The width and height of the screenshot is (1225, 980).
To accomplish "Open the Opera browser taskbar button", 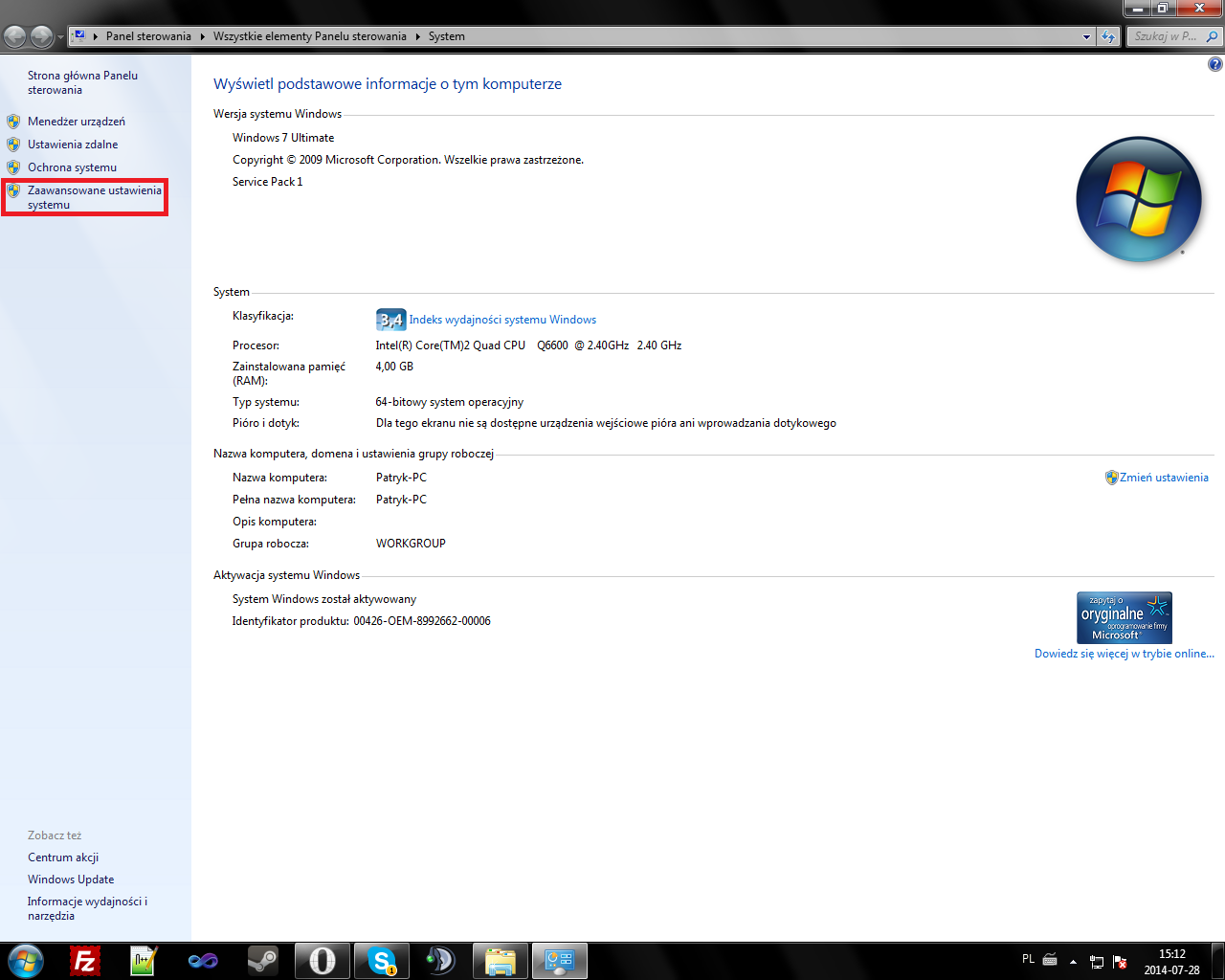I will (x=323, y=961).
